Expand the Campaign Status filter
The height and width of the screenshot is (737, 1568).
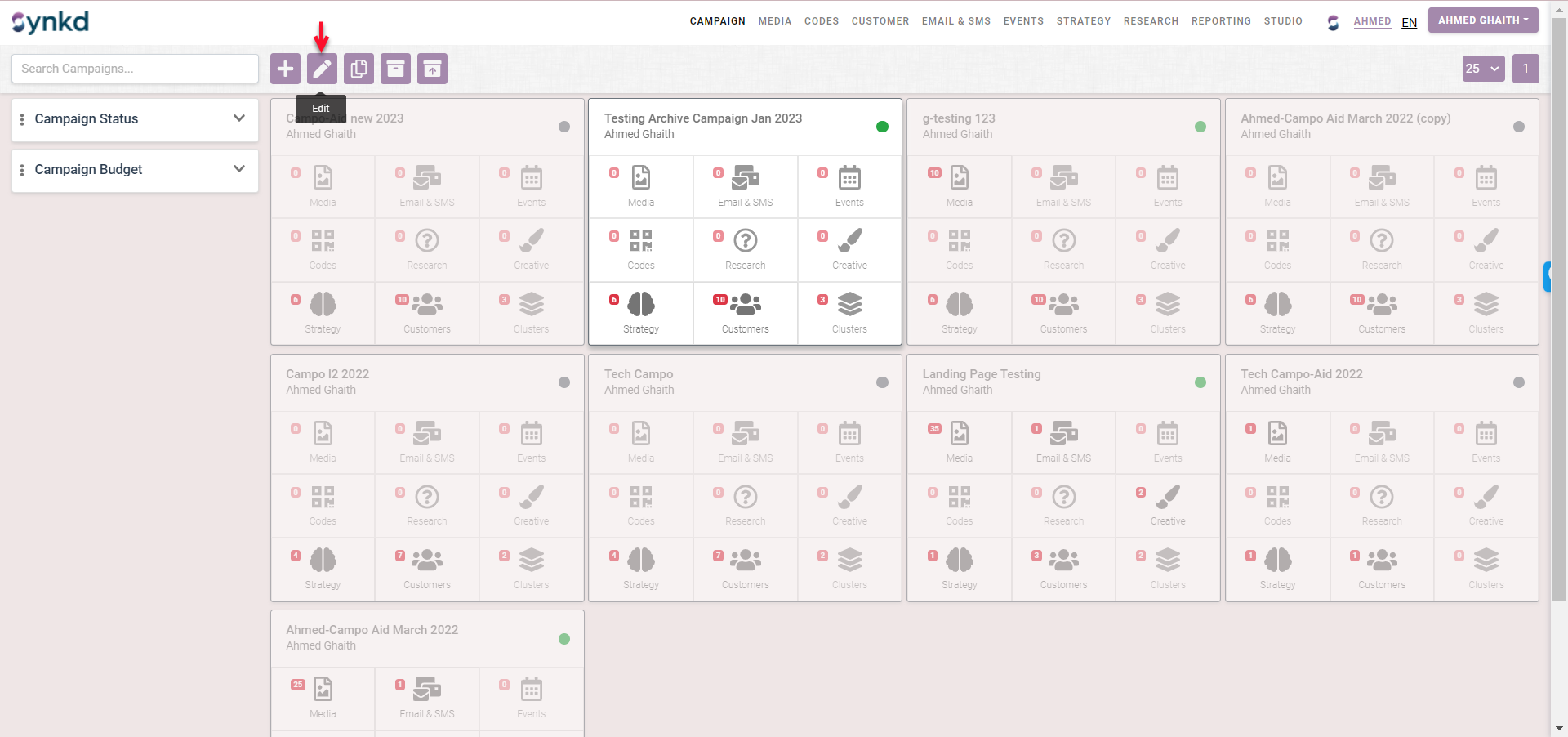(x=135, y=119)
